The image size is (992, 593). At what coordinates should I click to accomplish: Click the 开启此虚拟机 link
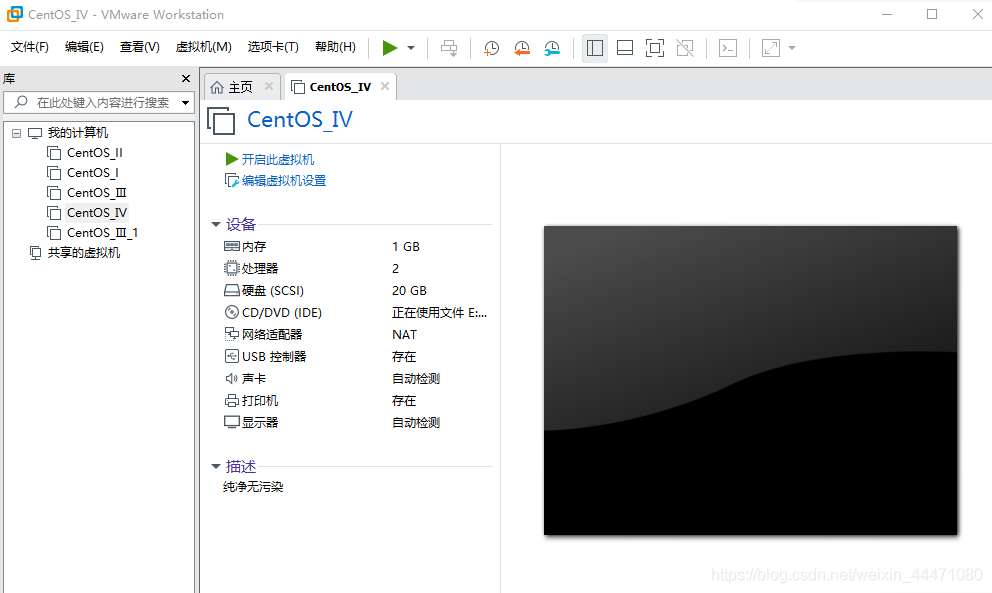278,159
